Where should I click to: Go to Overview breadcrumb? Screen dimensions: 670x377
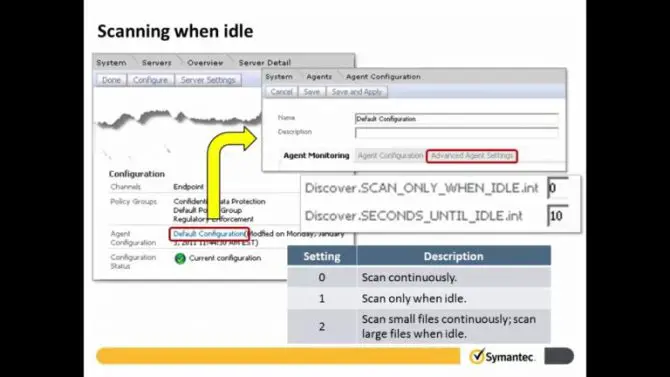(x=205, y=62)
